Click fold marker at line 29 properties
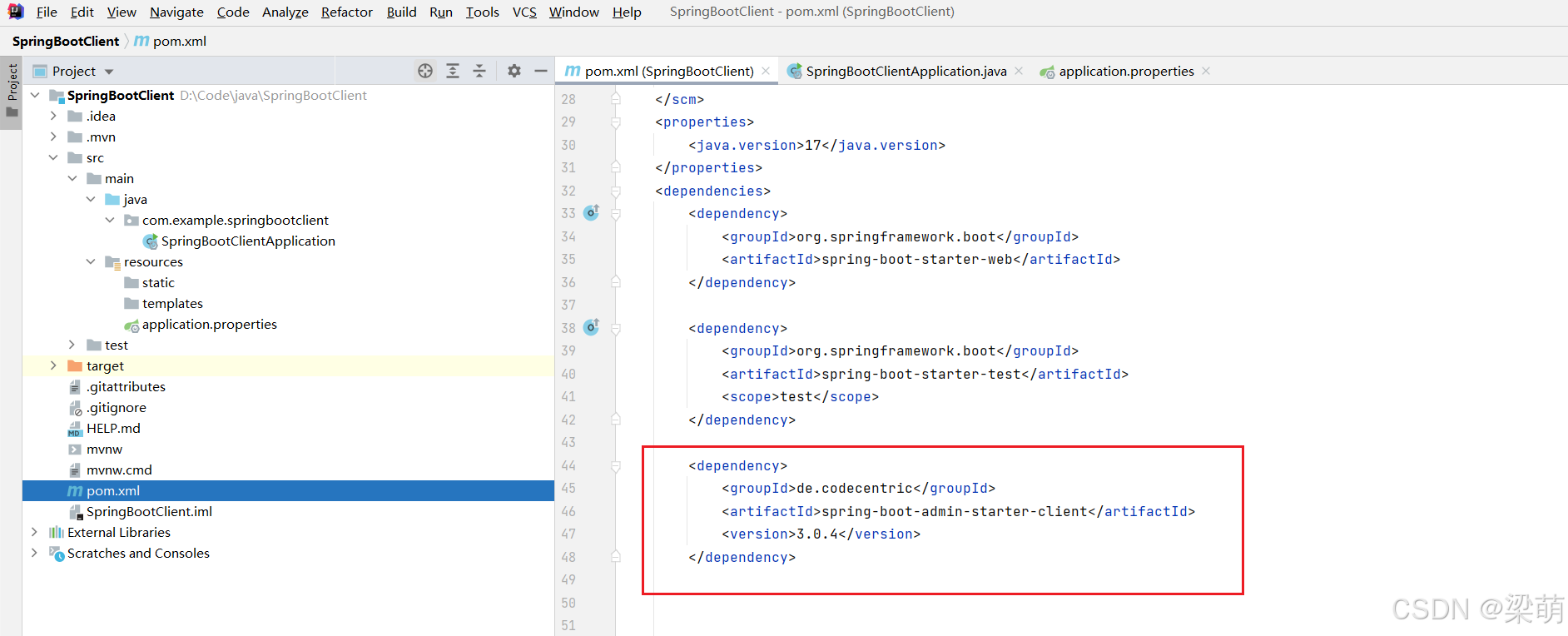 click(616, 122)
